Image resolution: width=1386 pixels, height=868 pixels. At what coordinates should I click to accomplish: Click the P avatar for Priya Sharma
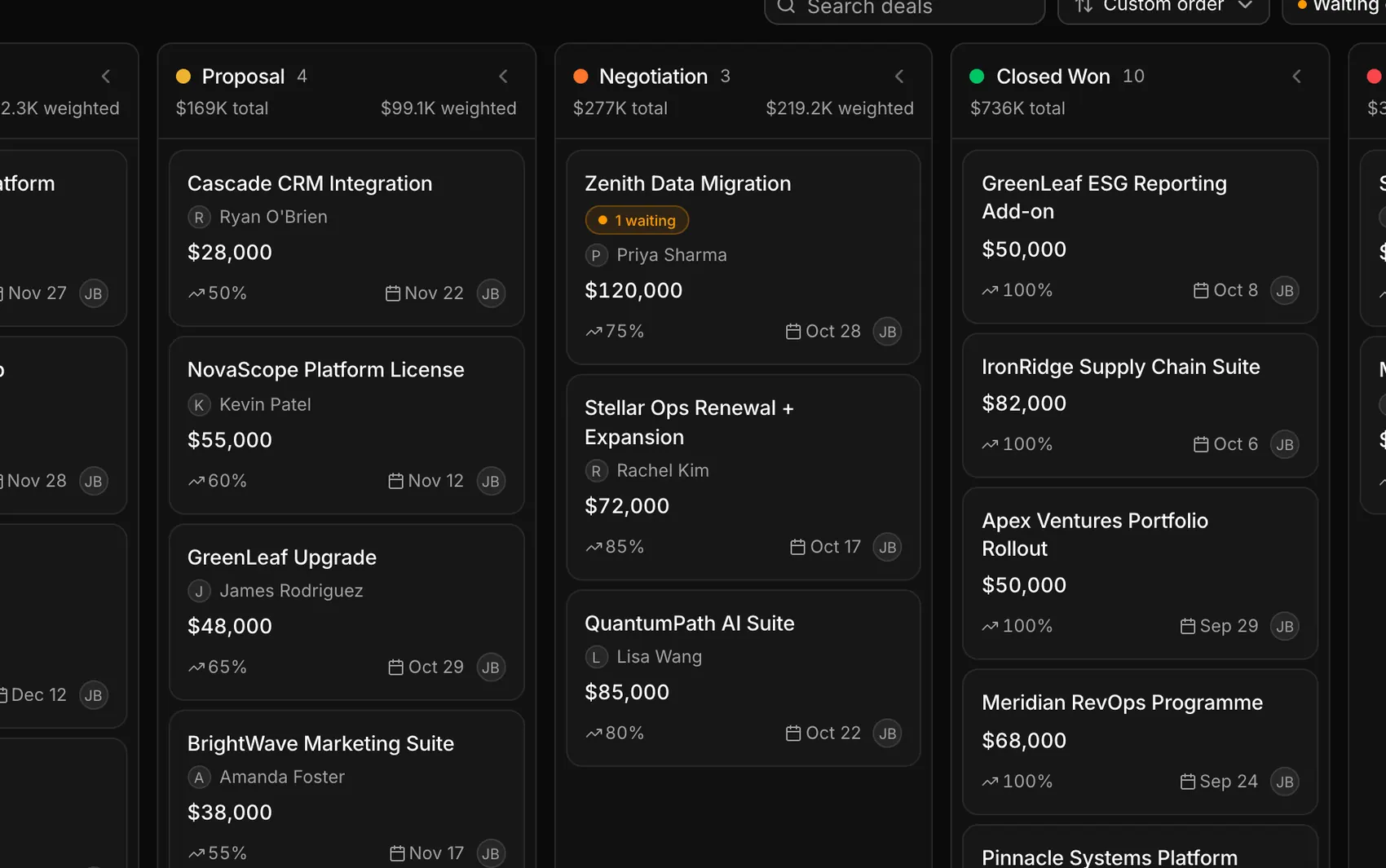(596, 255)
